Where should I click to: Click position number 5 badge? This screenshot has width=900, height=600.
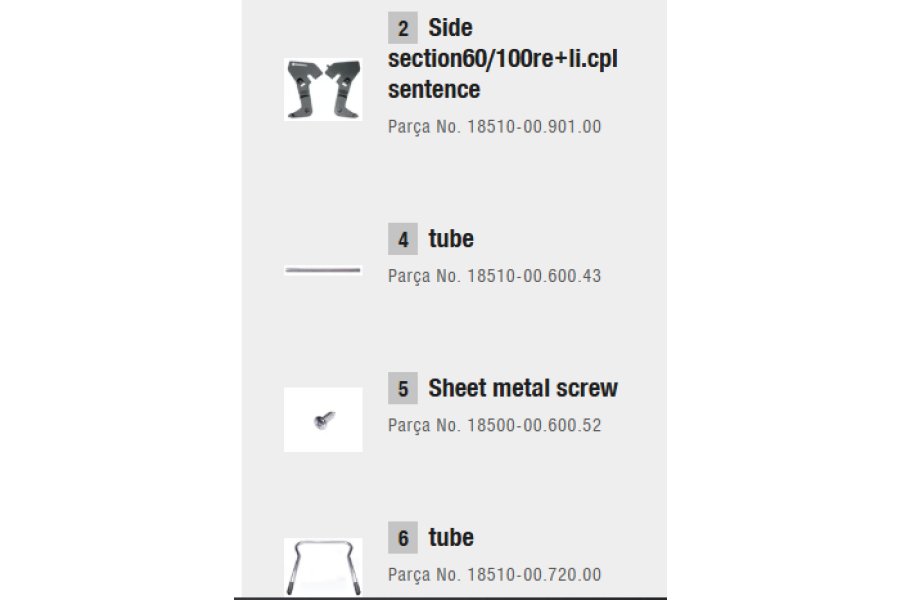pos(403,388)
